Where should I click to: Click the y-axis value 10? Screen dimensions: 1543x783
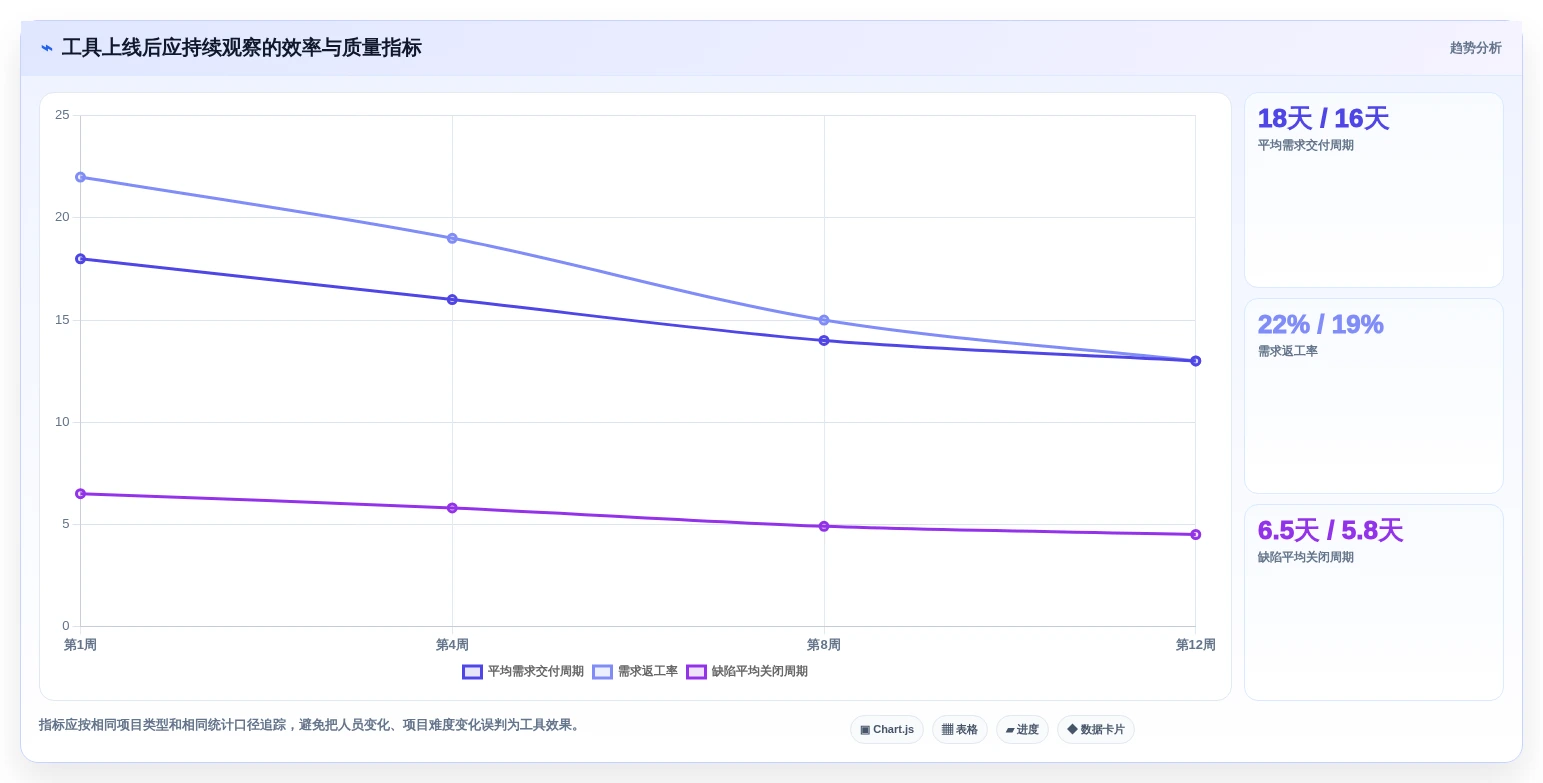pos(62,422)
